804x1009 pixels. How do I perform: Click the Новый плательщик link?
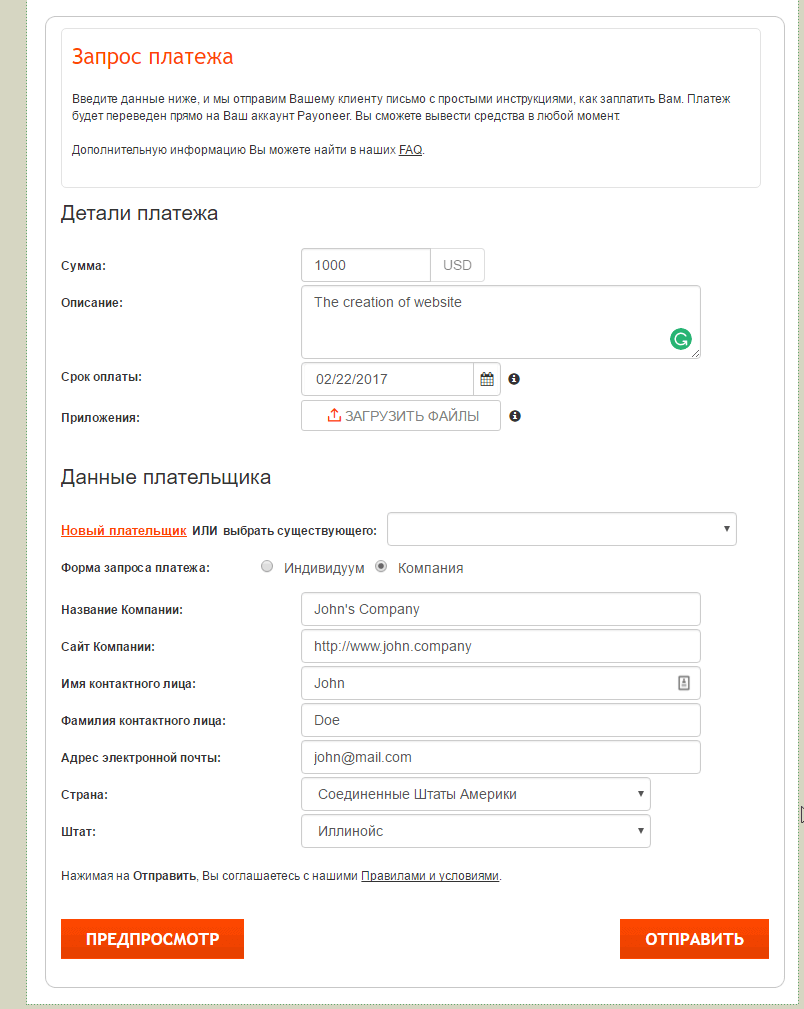(124, 530)
